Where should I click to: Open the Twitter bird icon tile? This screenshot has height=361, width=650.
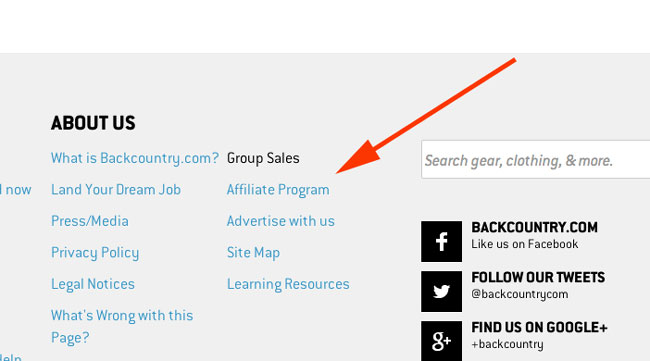[441, 291]
